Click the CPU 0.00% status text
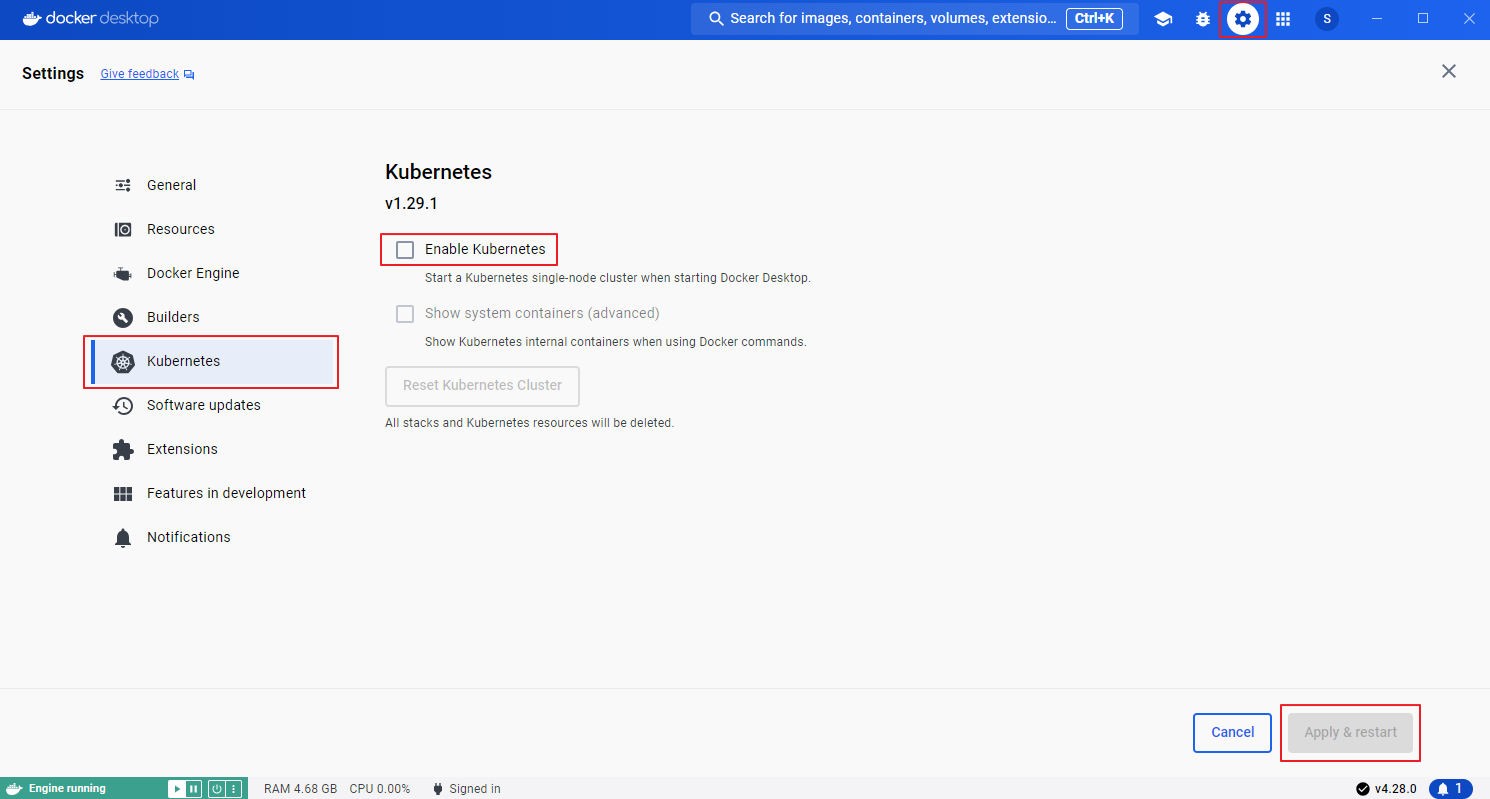The image size is (1490, 799). [380, 789]
